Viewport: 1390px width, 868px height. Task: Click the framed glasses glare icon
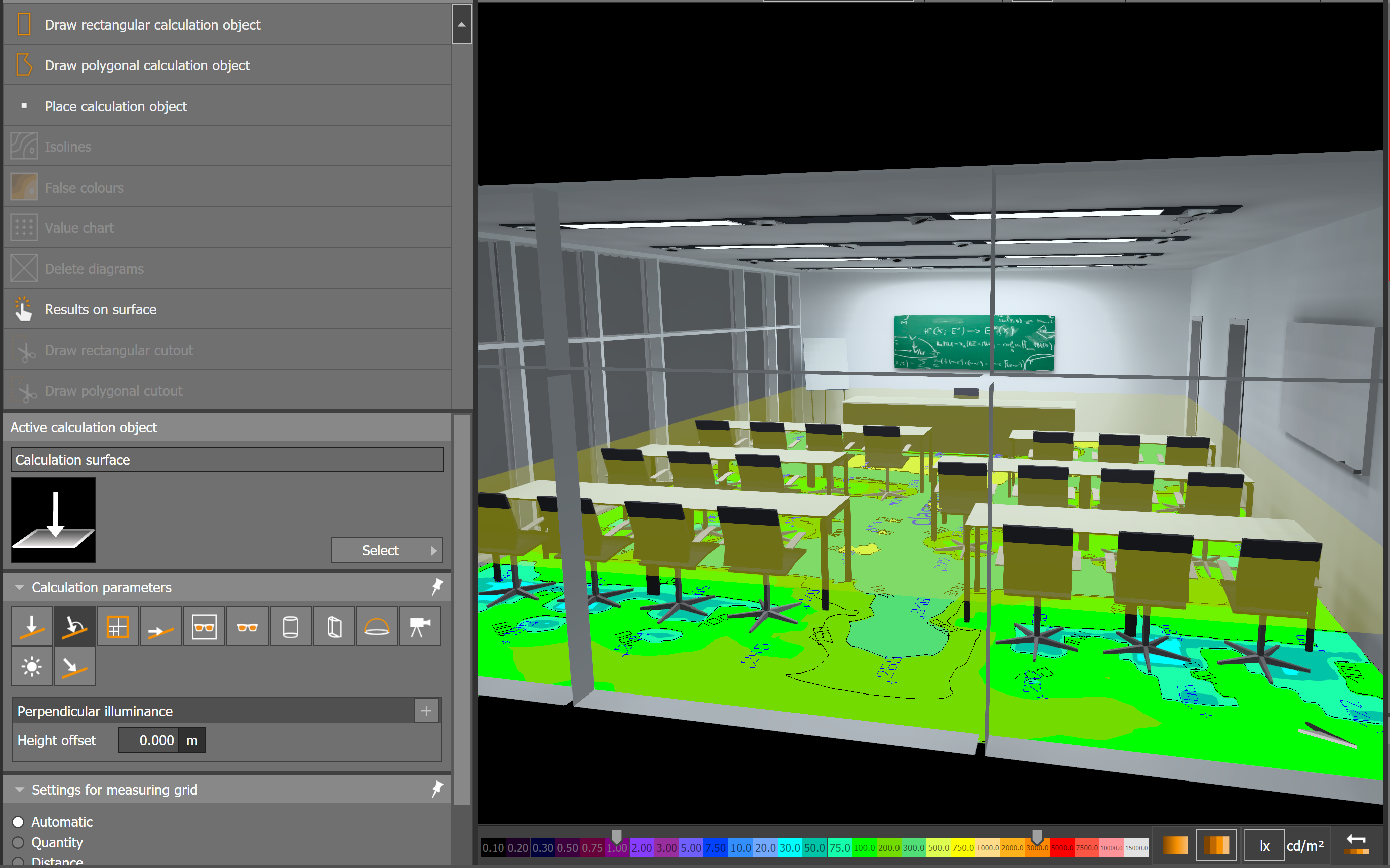click(x=204, y=626)
